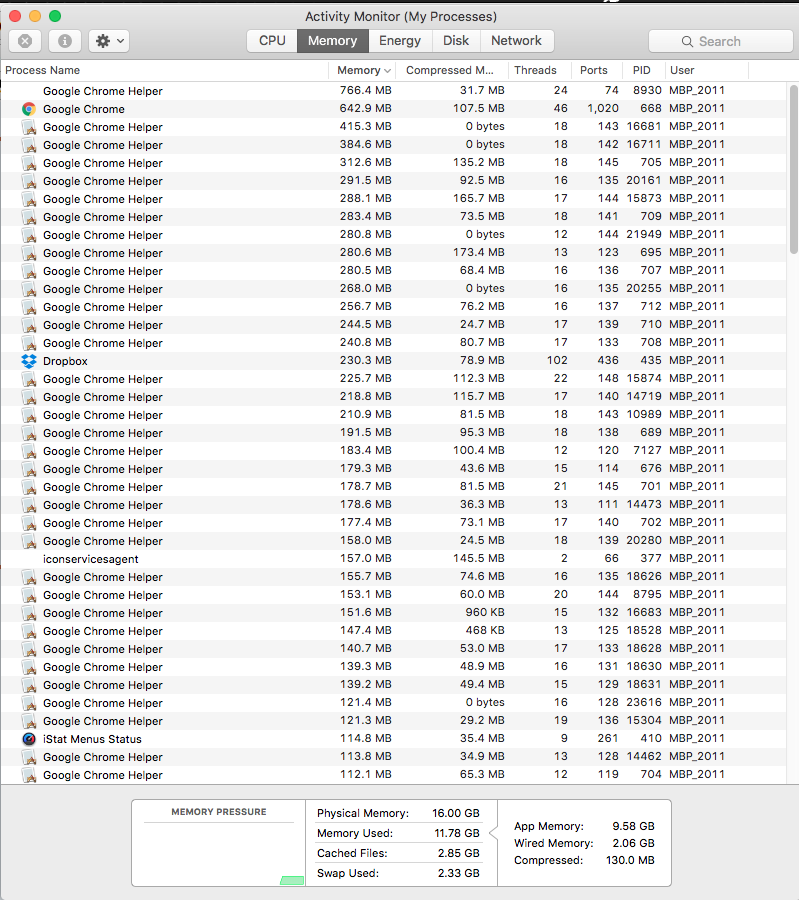
Task: Click the 102 threads value
Action: click(557, 360)
